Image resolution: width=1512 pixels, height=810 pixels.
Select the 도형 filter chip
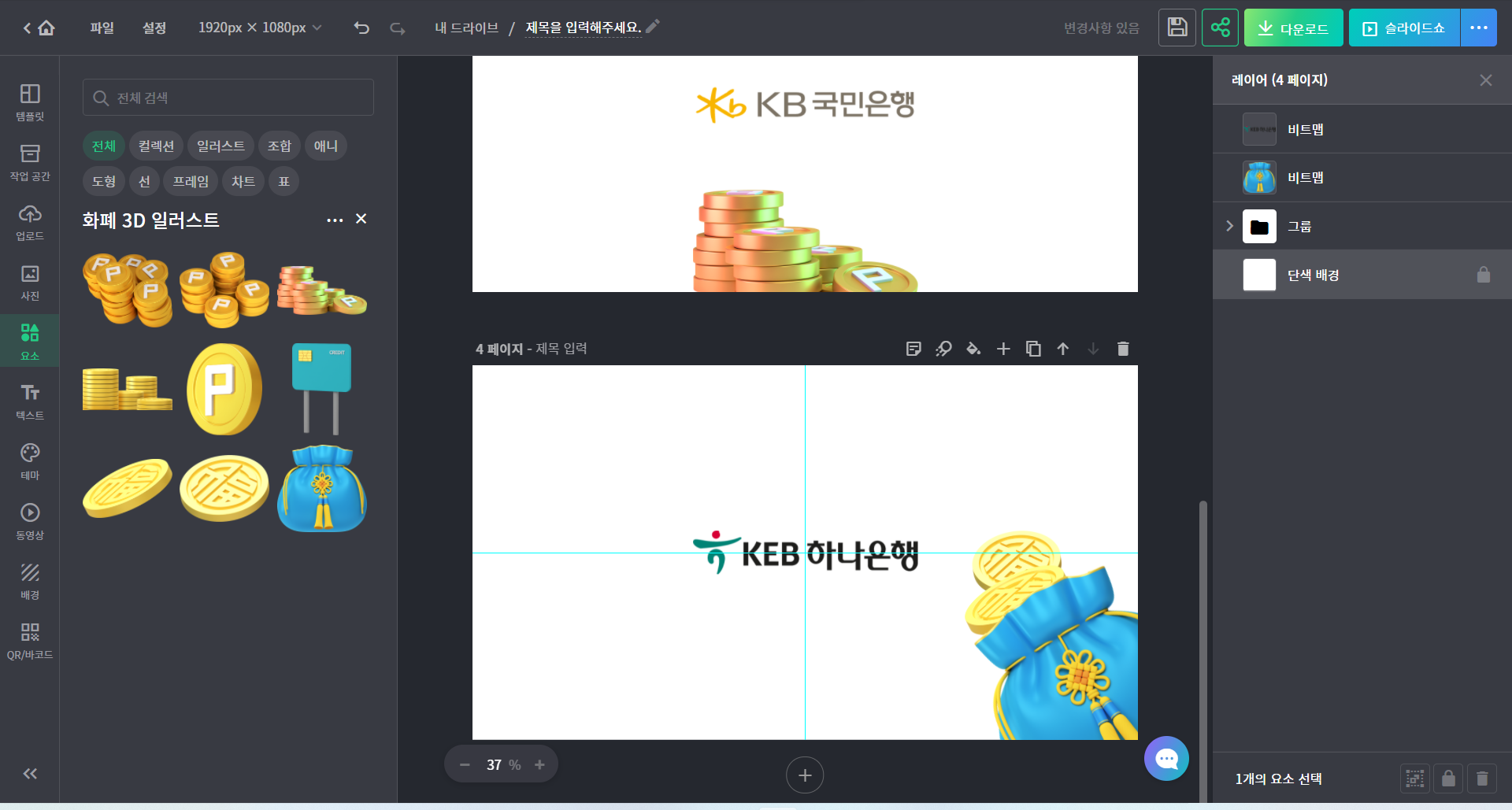click(x=104, y=181)
